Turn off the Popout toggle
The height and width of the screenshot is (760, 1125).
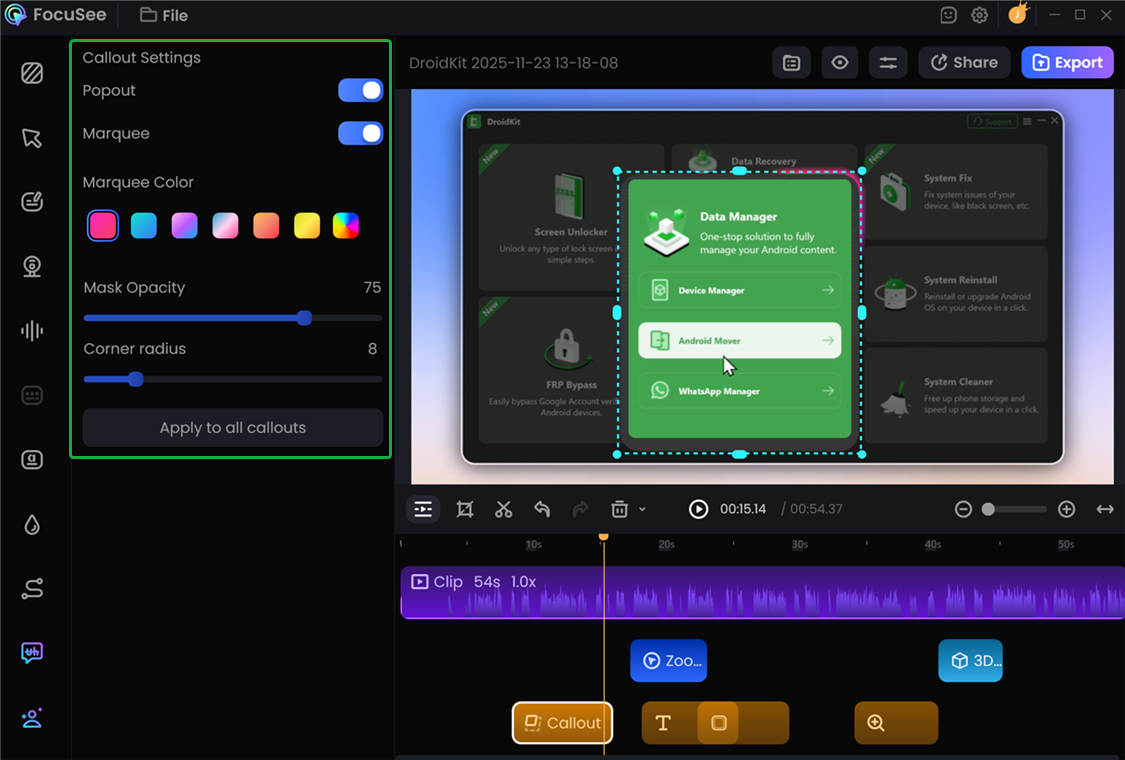(x=360, y=90)
